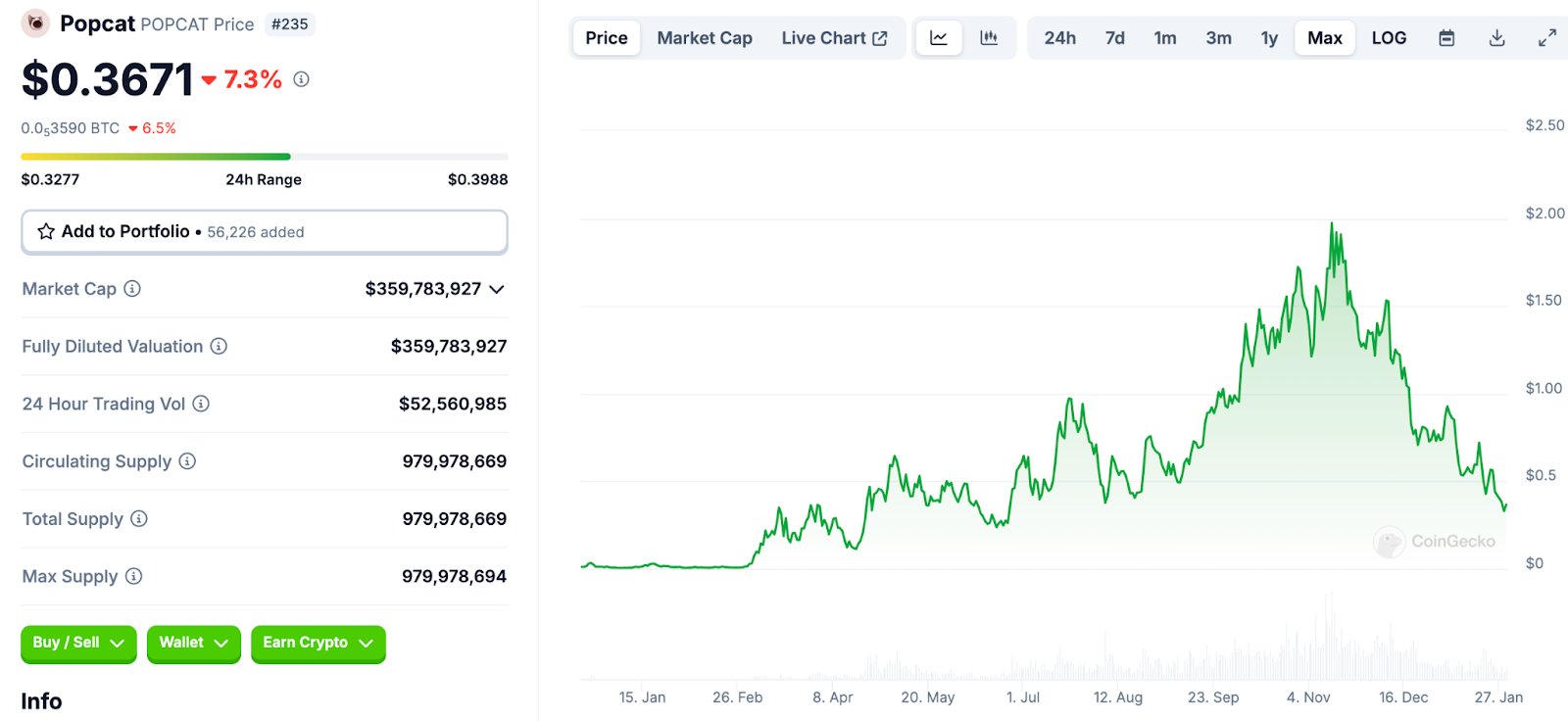Click trading volume value $52,560,985
1568x721 pixels.
pos(453,404)
